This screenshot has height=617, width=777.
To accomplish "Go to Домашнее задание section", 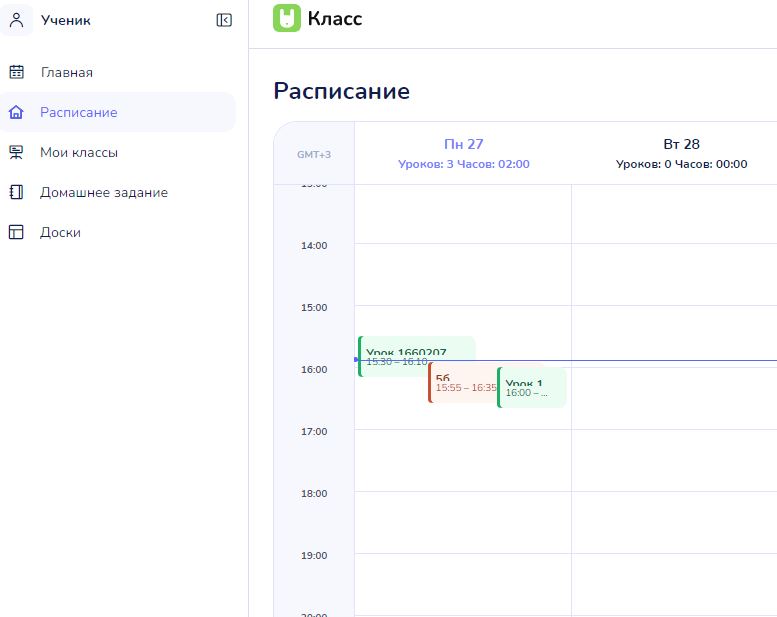I will click(117, 192).
